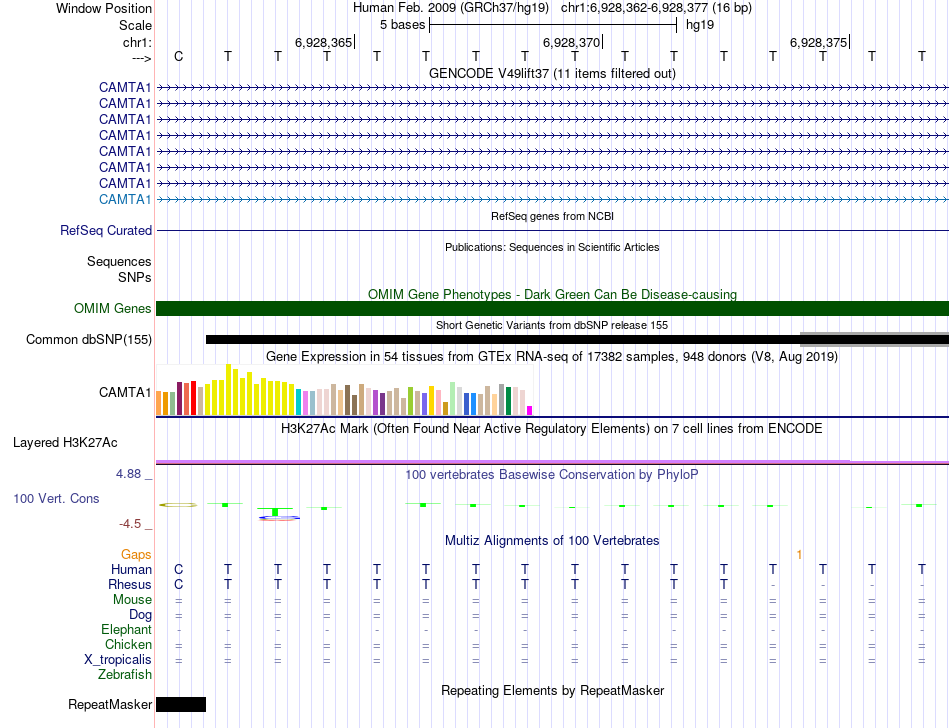
Task: Select the "Dog" species label
Action: [x=140, y=615]
